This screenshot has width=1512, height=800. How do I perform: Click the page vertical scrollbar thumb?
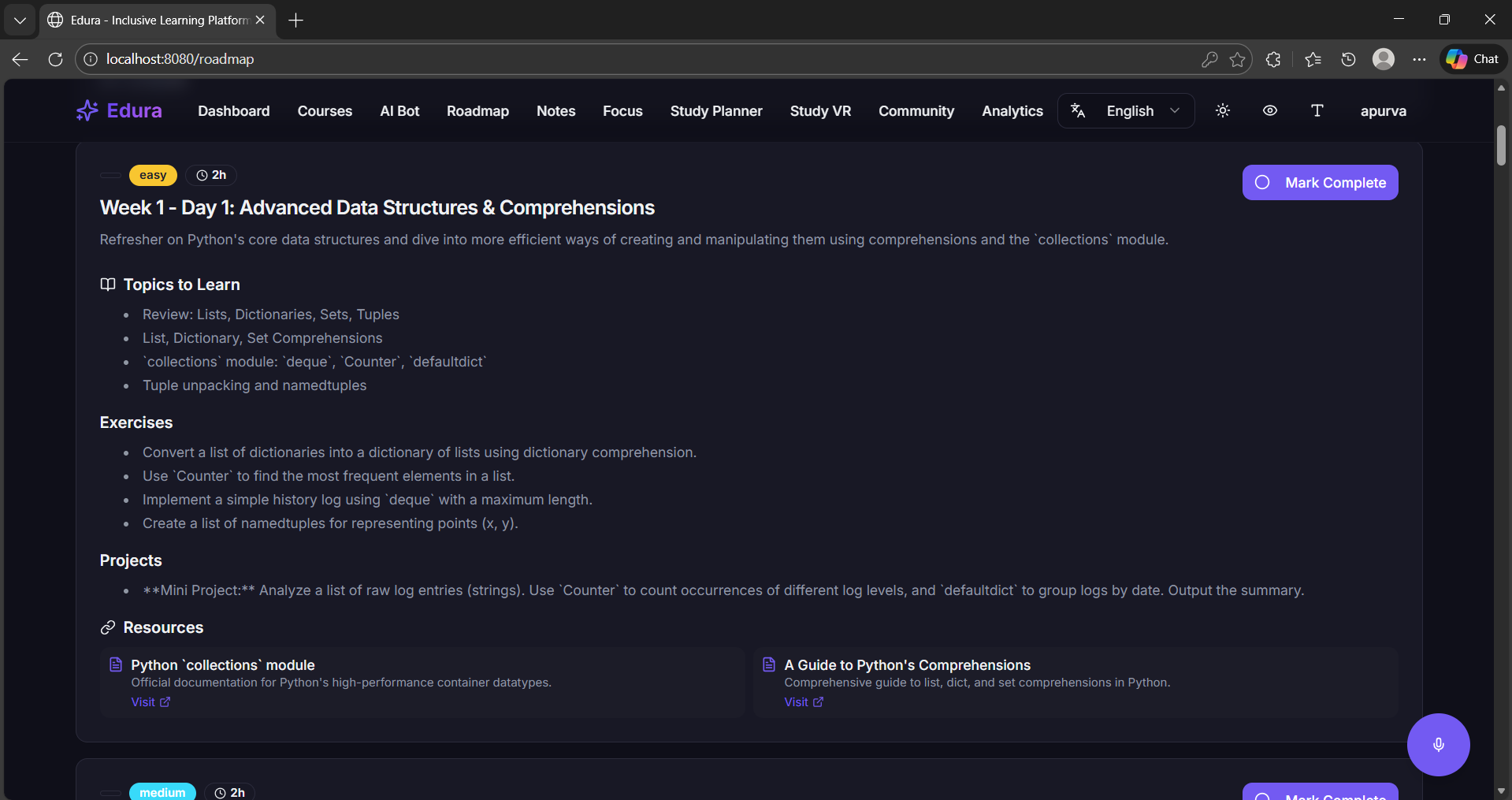pos(1501,146)
